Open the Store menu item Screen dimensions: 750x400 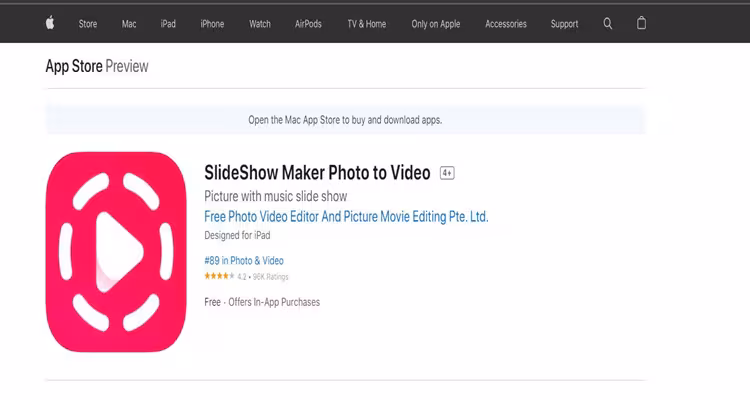point(88,23)
